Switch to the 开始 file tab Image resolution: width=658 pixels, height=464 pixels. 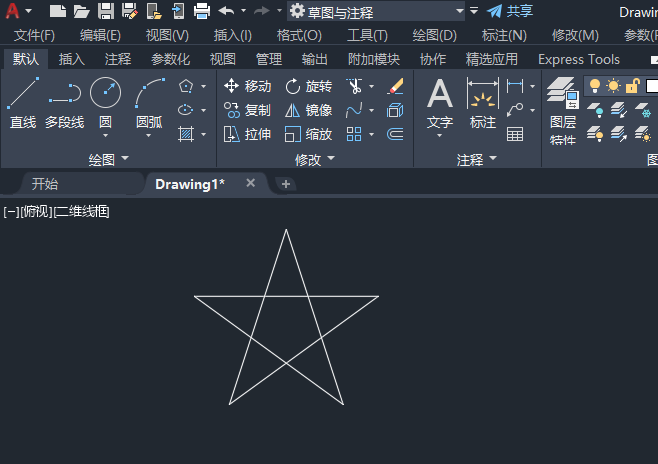tap(45, 184)
